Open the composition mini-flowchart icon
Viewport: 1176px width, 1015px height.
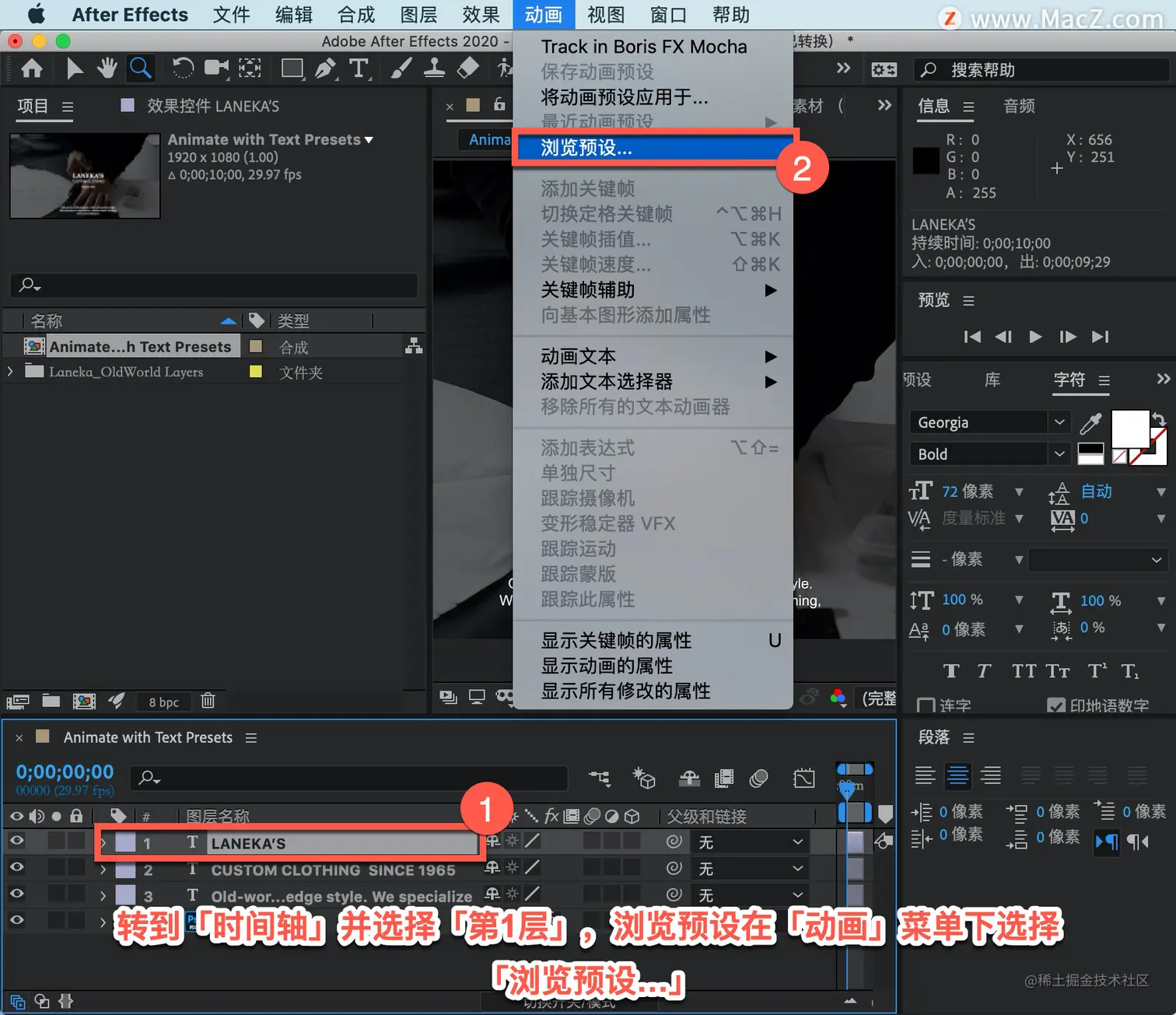tap(600, 778)
